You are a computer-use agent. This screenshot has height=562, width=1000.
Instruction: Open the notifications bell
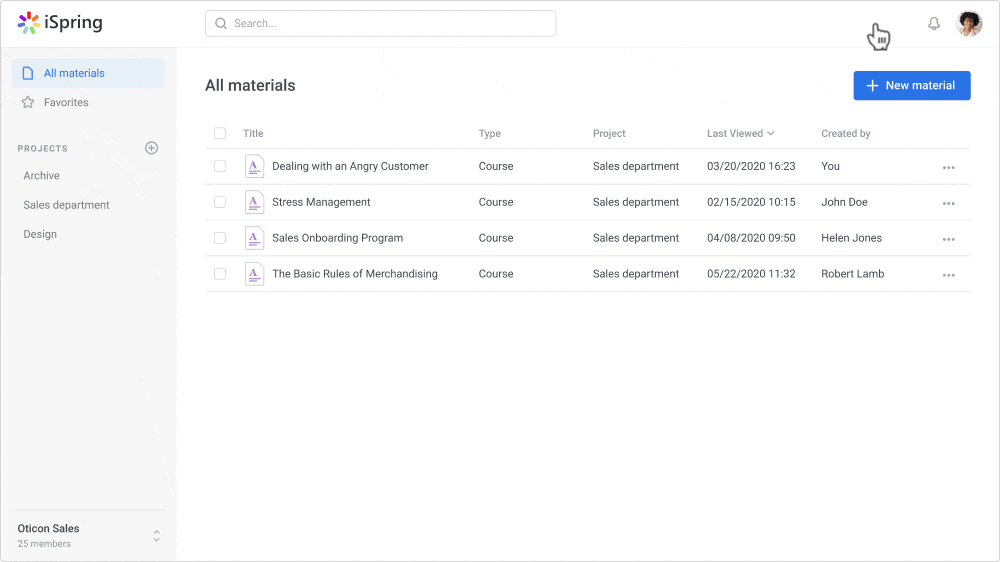[x=934, y=24]
